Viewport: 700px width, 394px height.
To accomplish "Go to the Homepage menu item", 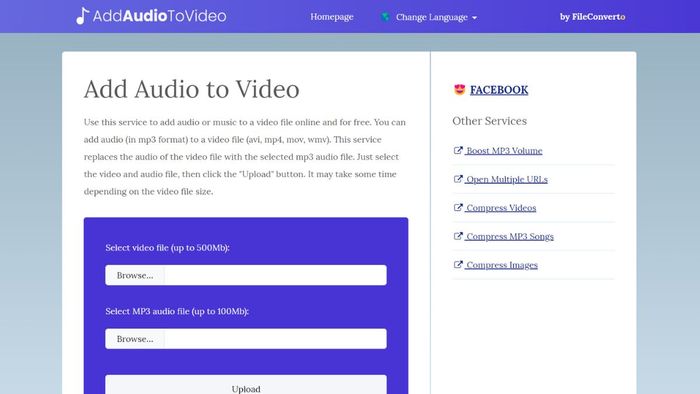I will pos(332,17).
